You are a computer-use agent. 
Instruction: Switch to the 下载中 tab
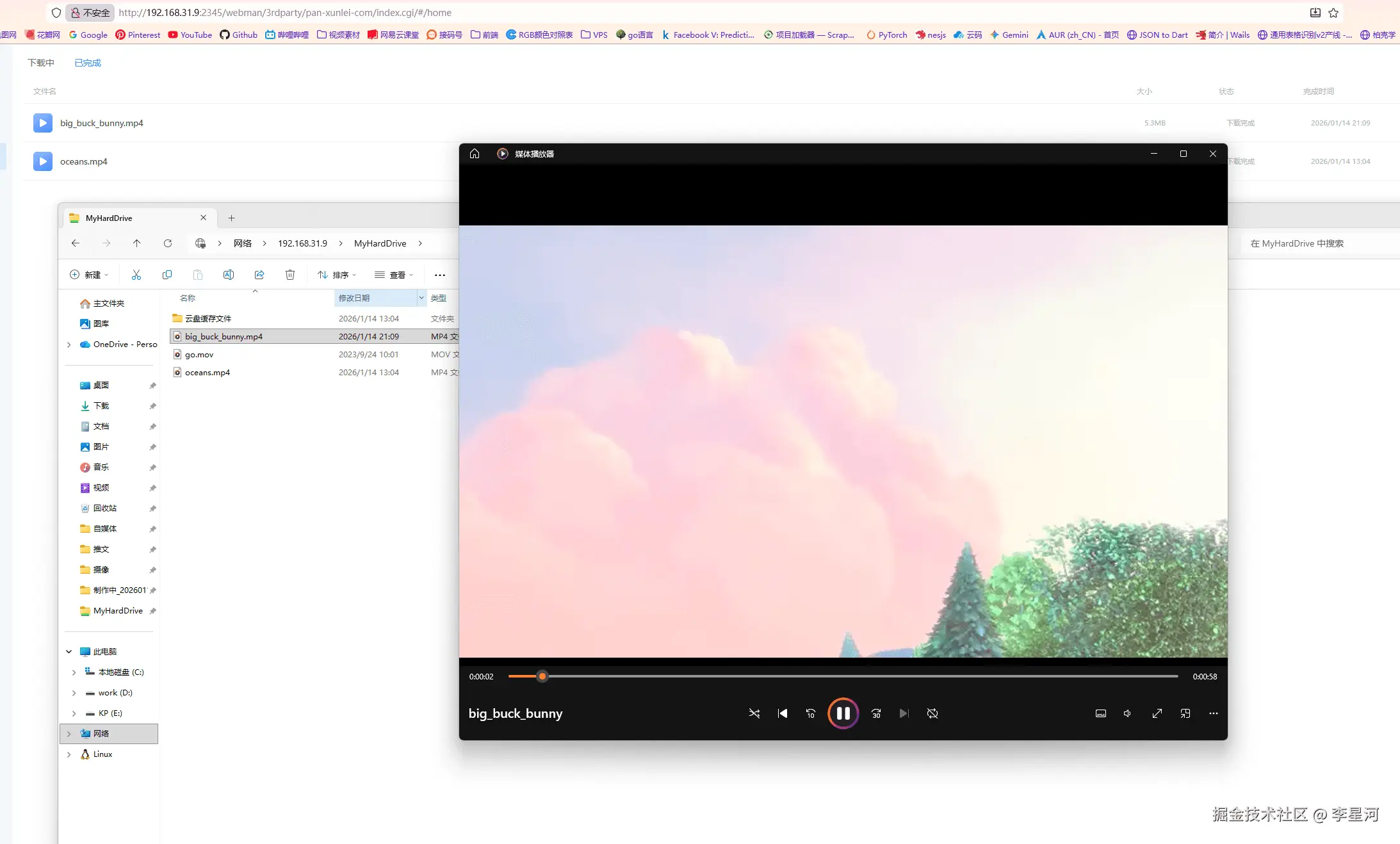41,63
